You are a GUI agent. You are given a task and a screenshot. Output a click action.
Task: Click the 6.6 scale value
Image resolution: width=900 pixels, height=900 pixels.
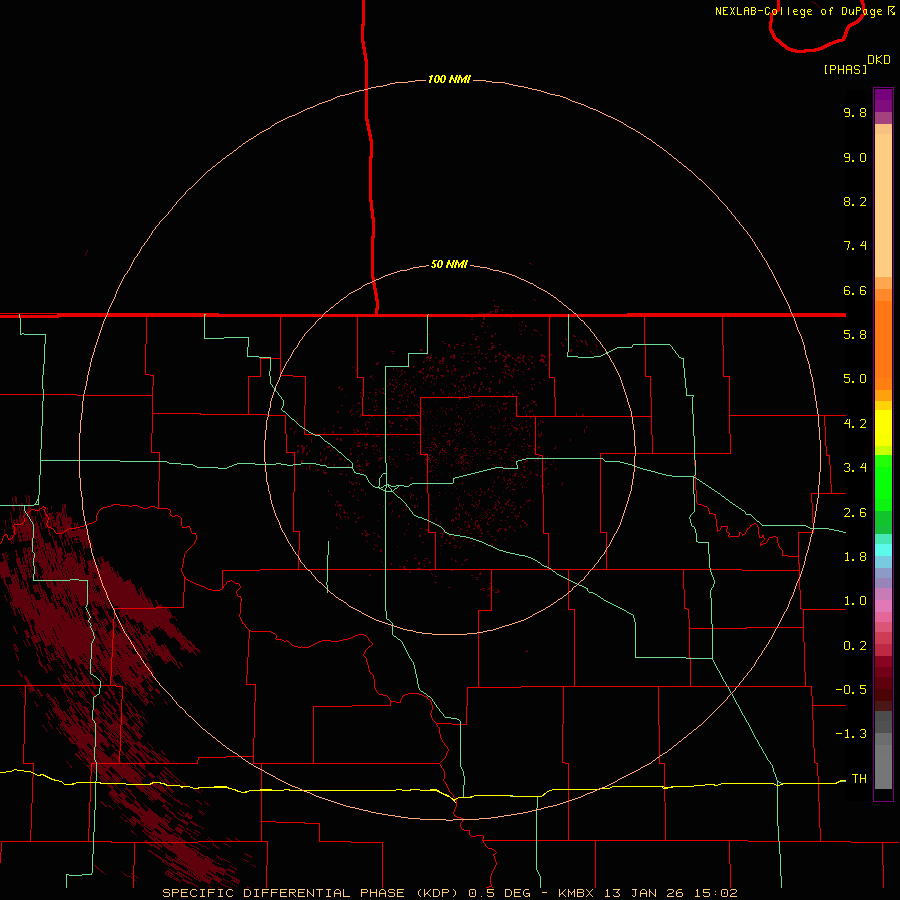855,290
